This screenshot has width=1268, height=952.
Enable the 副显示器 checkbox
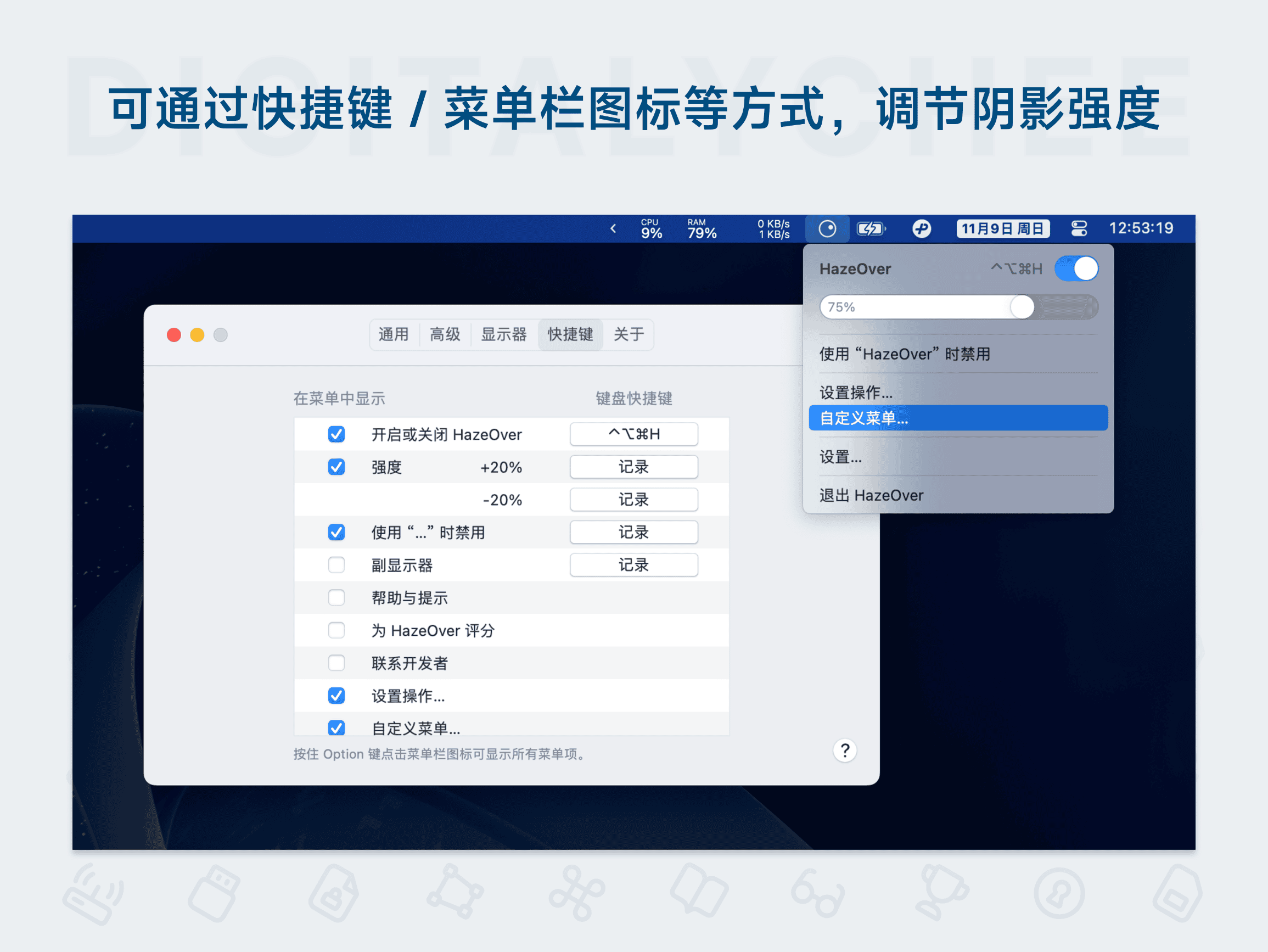click(336, 565)
